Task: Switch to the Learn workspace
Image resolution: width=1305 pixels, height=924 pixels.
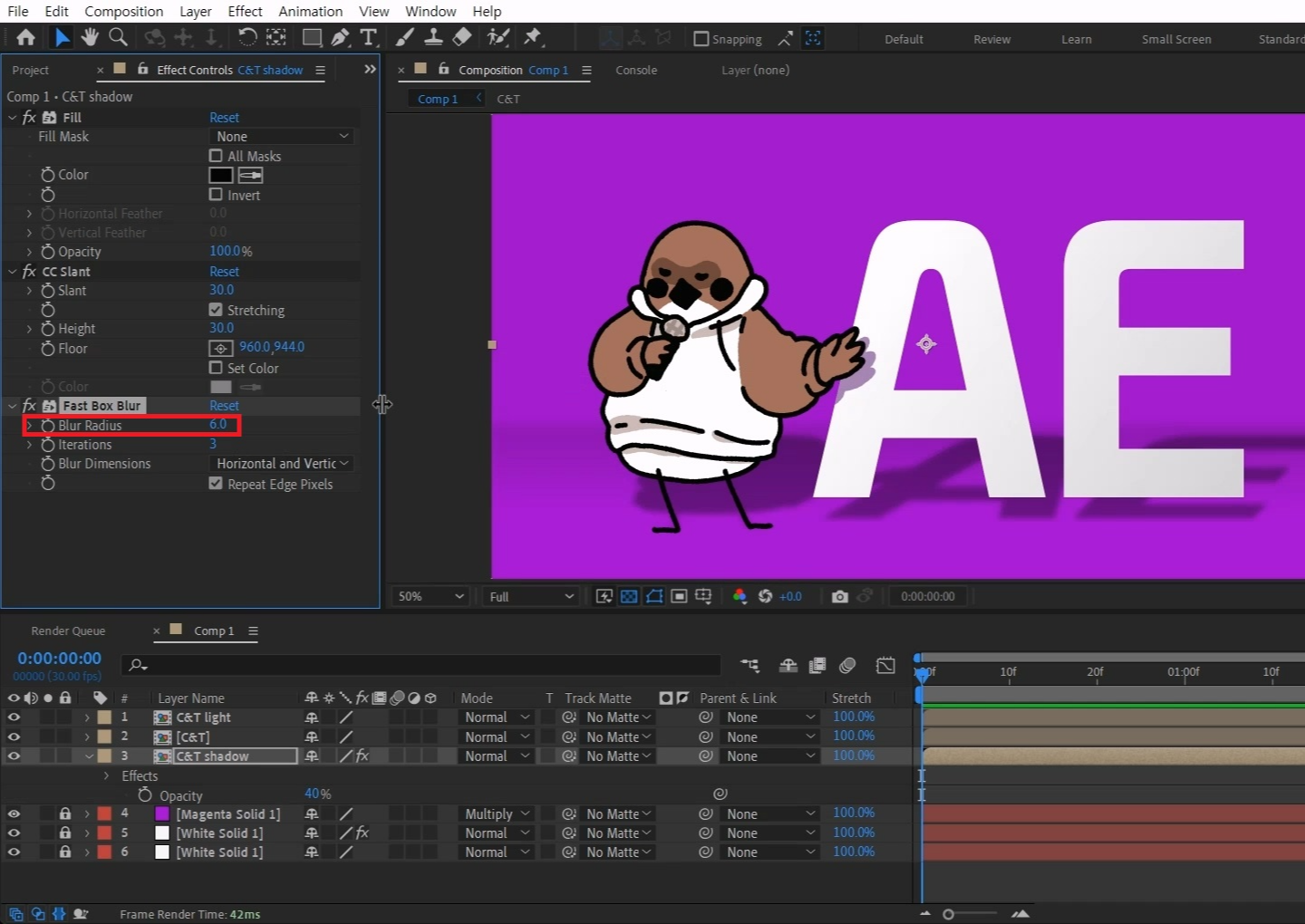Action: [x=1077, y=39]
